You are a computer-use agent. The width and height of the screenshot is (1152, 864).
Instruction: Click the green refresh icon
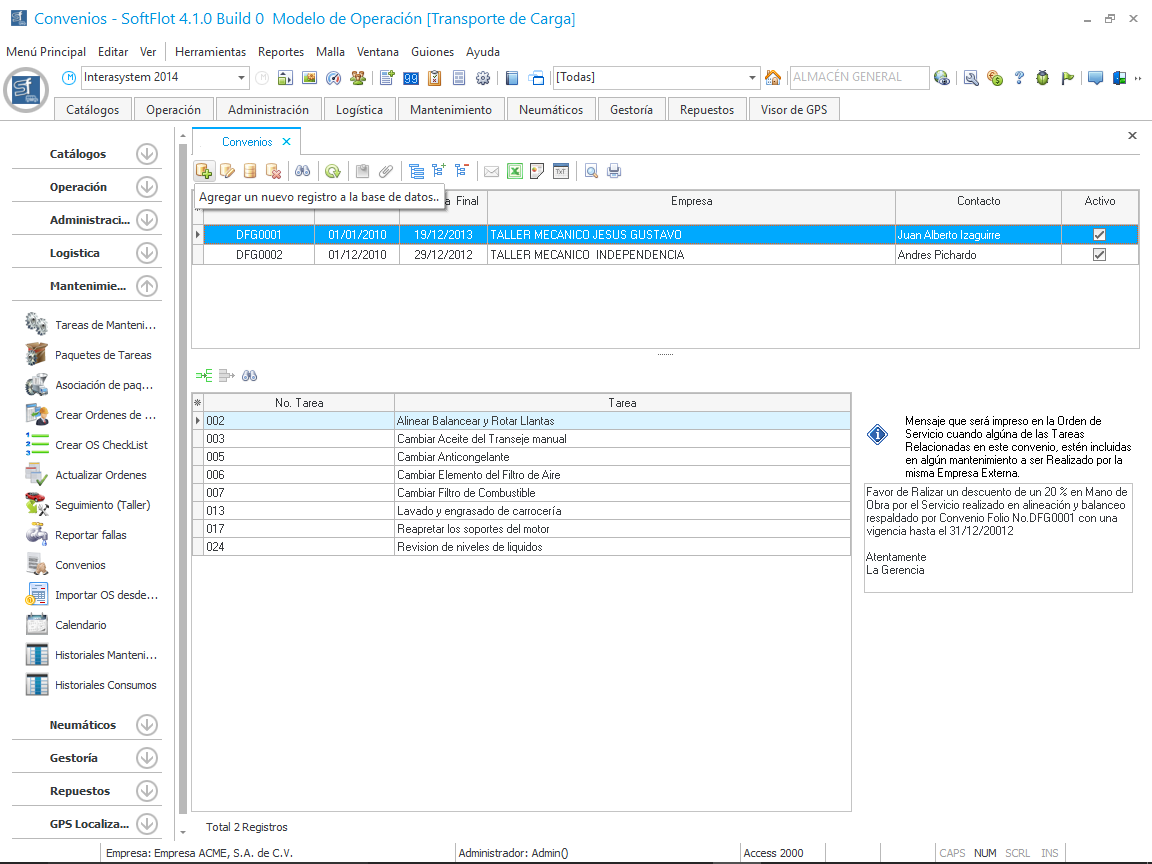[x=332, y=171]
